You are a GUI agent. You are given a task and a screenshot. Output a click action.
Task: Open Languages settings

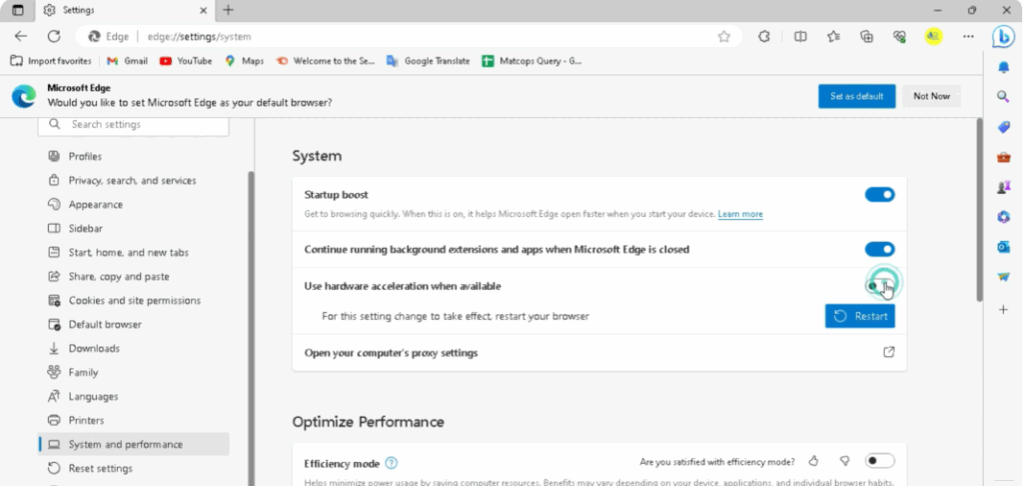(133, 397)
